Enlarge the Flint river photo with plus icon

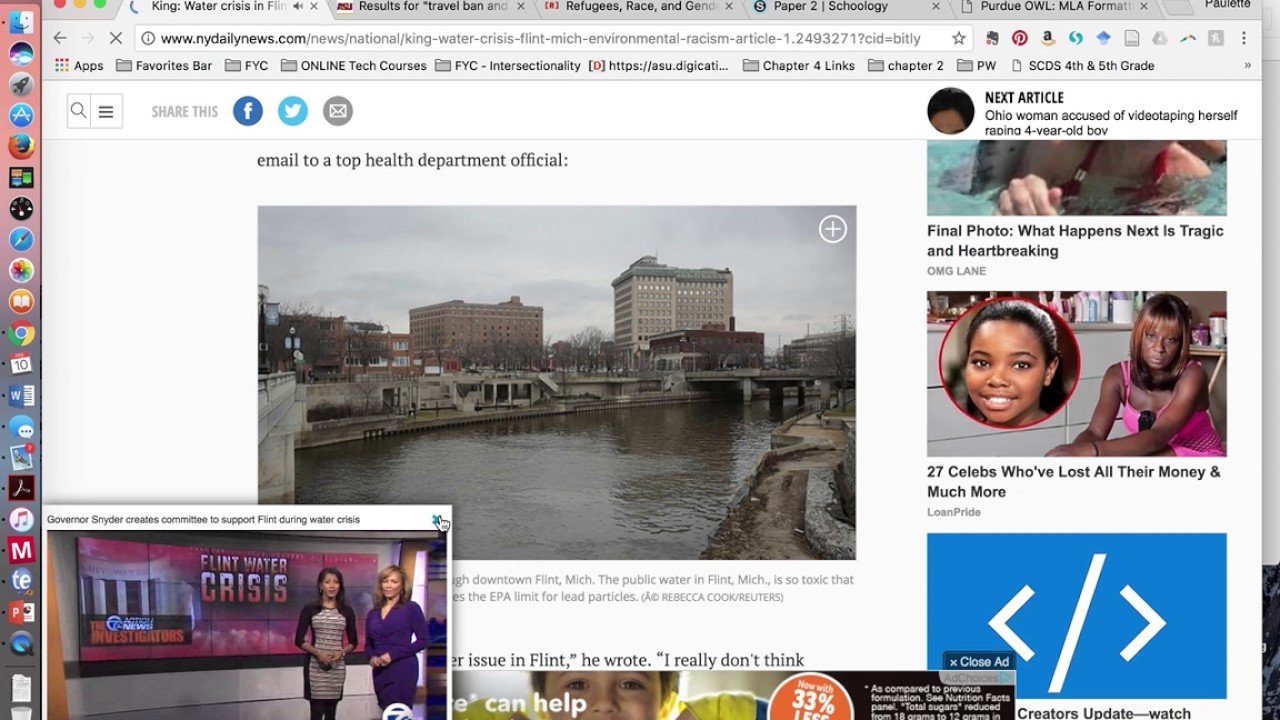[833, 229]
